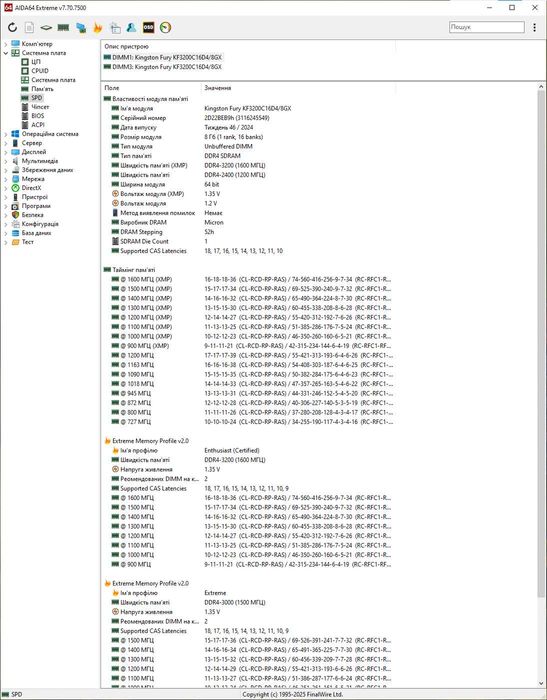The height and width of the screenshot is (700, 547).
Task: Select Безпека in the tree
Action: click(33, 215)
